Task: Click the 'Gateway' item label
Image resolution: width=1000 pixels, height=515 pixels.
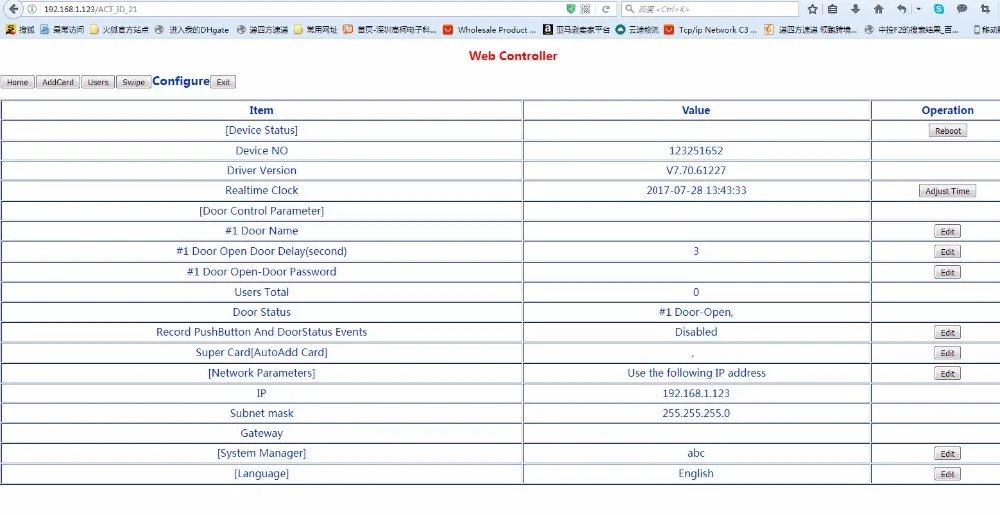Action: [x=261, y=433]
